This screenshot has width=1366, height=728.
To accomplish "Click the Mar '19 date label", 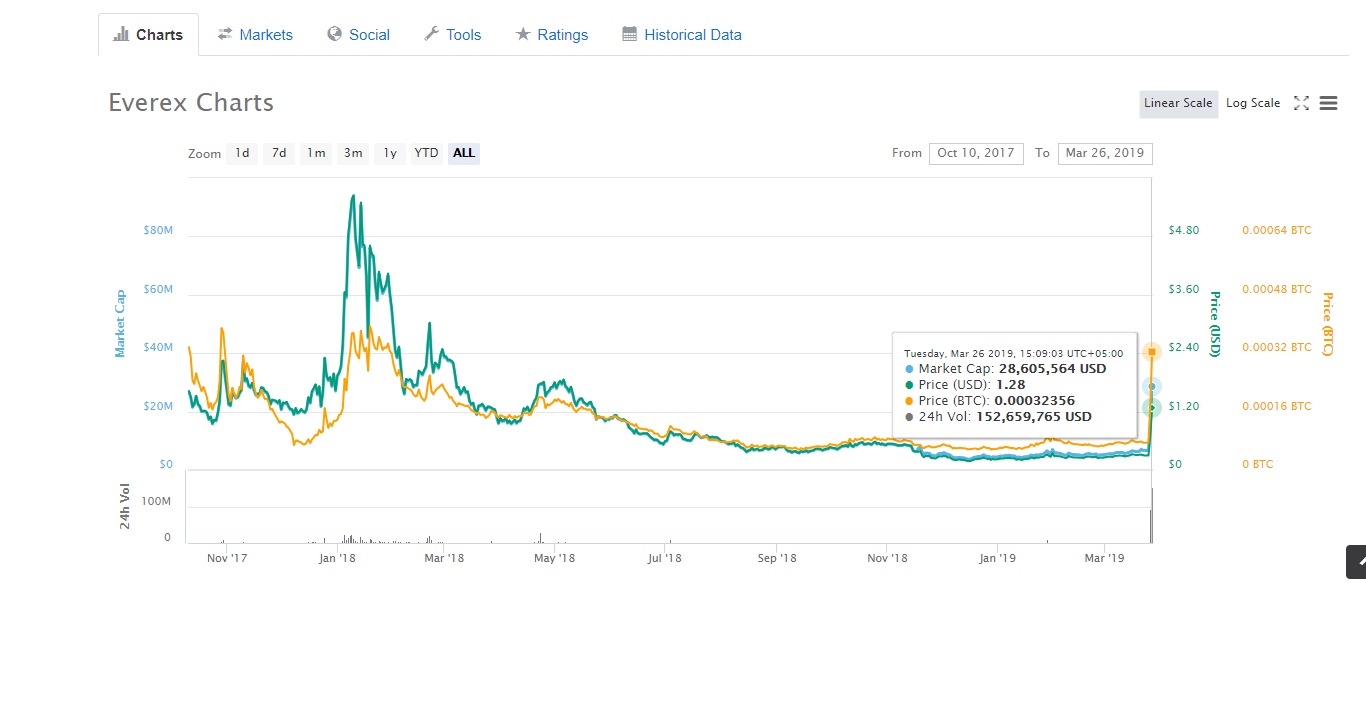I will 1104,558.
